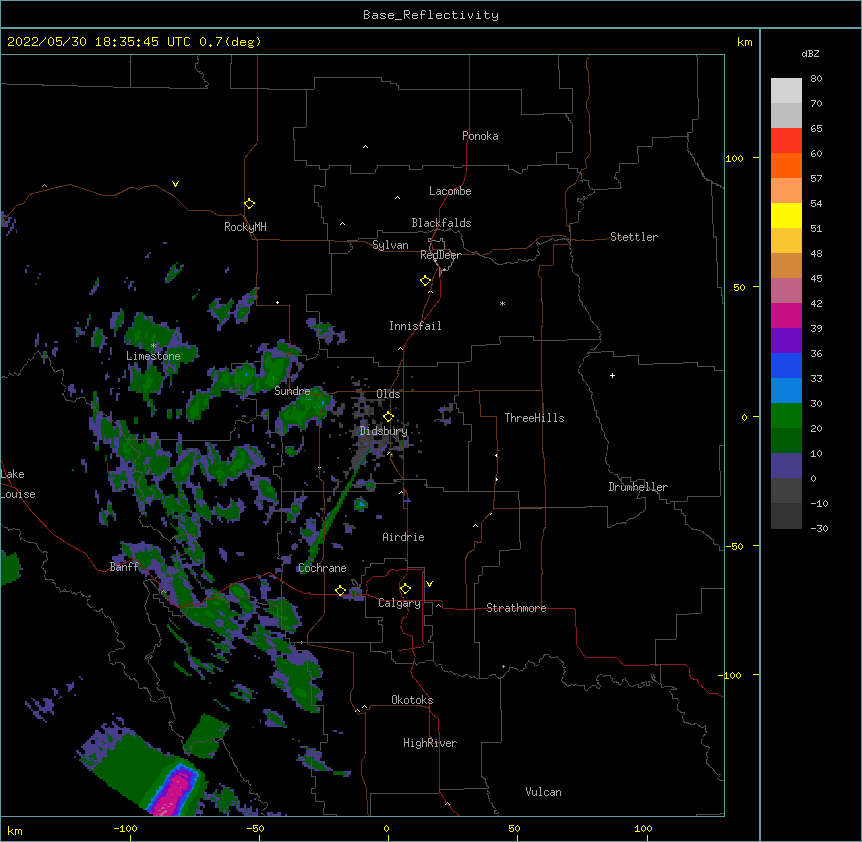Click the HighRiver label

[x=430, y=743]
